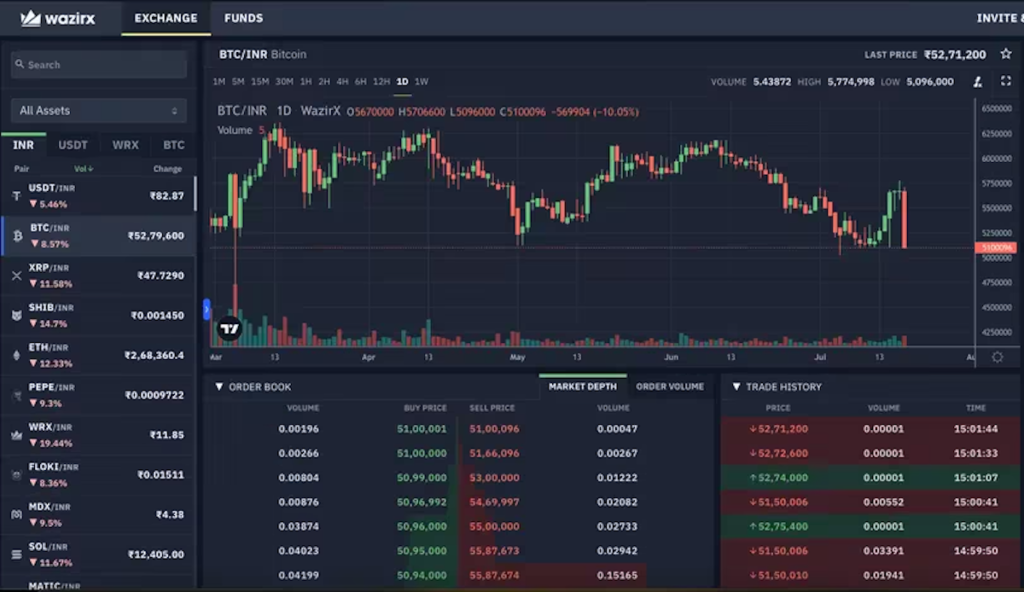Viewport: 1024px width, 592px height.
Task: Click the blue chart side-panel handle
Action: 207,309
